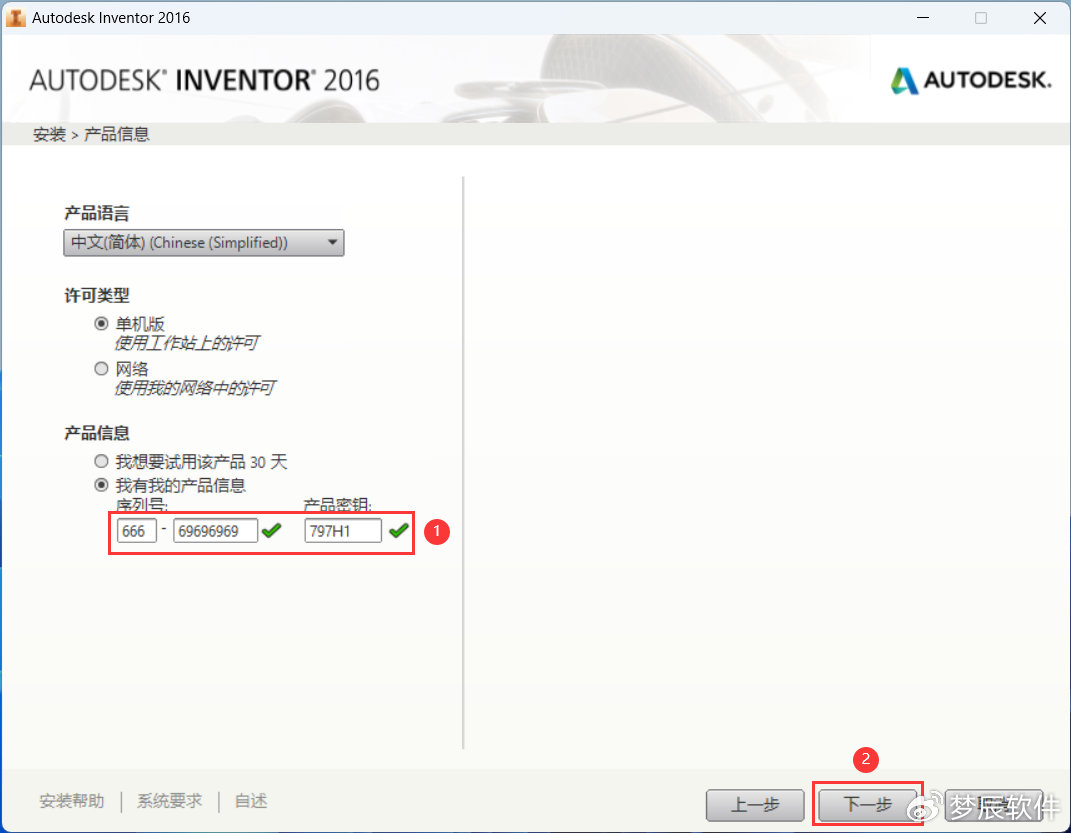This screenshot has width=1071, height=833.
Task: Open the product language dropdown
Action: [204, 242]
